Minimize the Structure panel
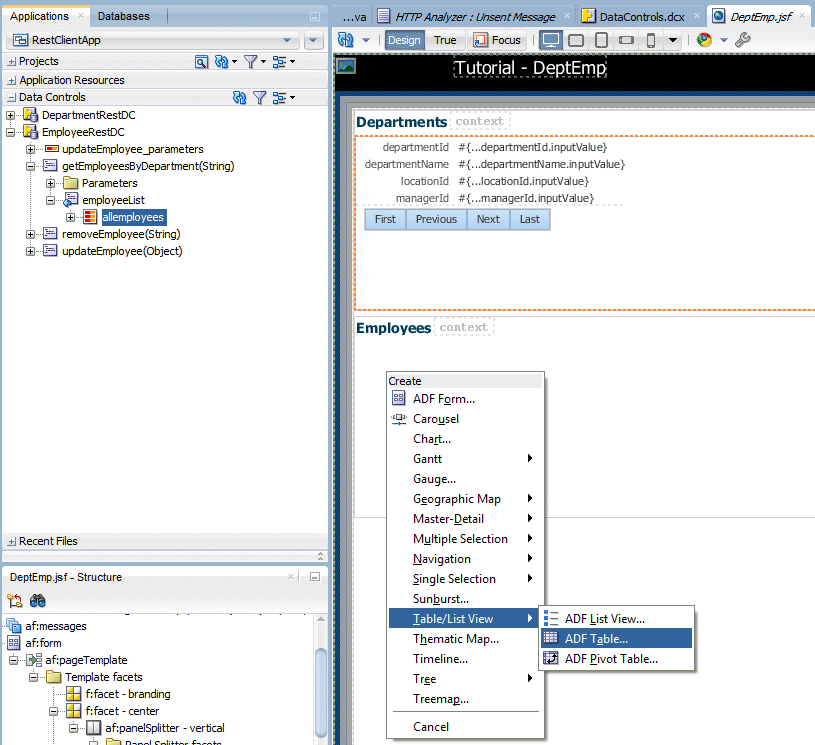Viewport: 815px width, 745px height. [x=315, y=577]
